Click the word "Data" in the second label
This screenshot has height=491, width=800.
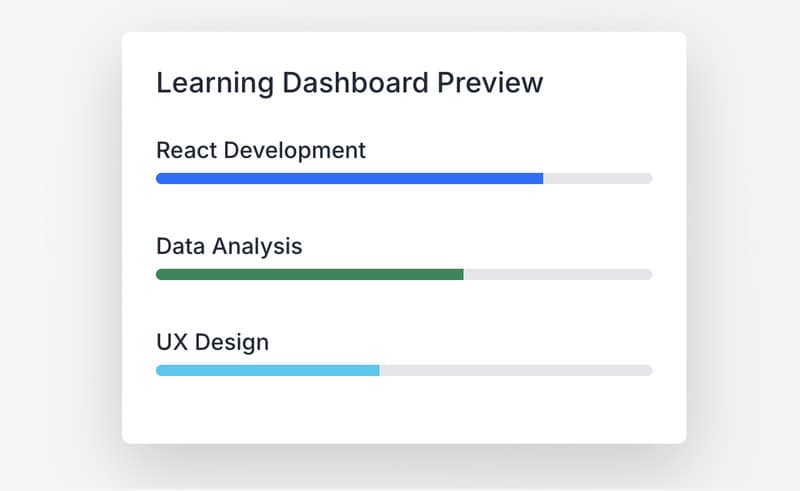(180, 246)
